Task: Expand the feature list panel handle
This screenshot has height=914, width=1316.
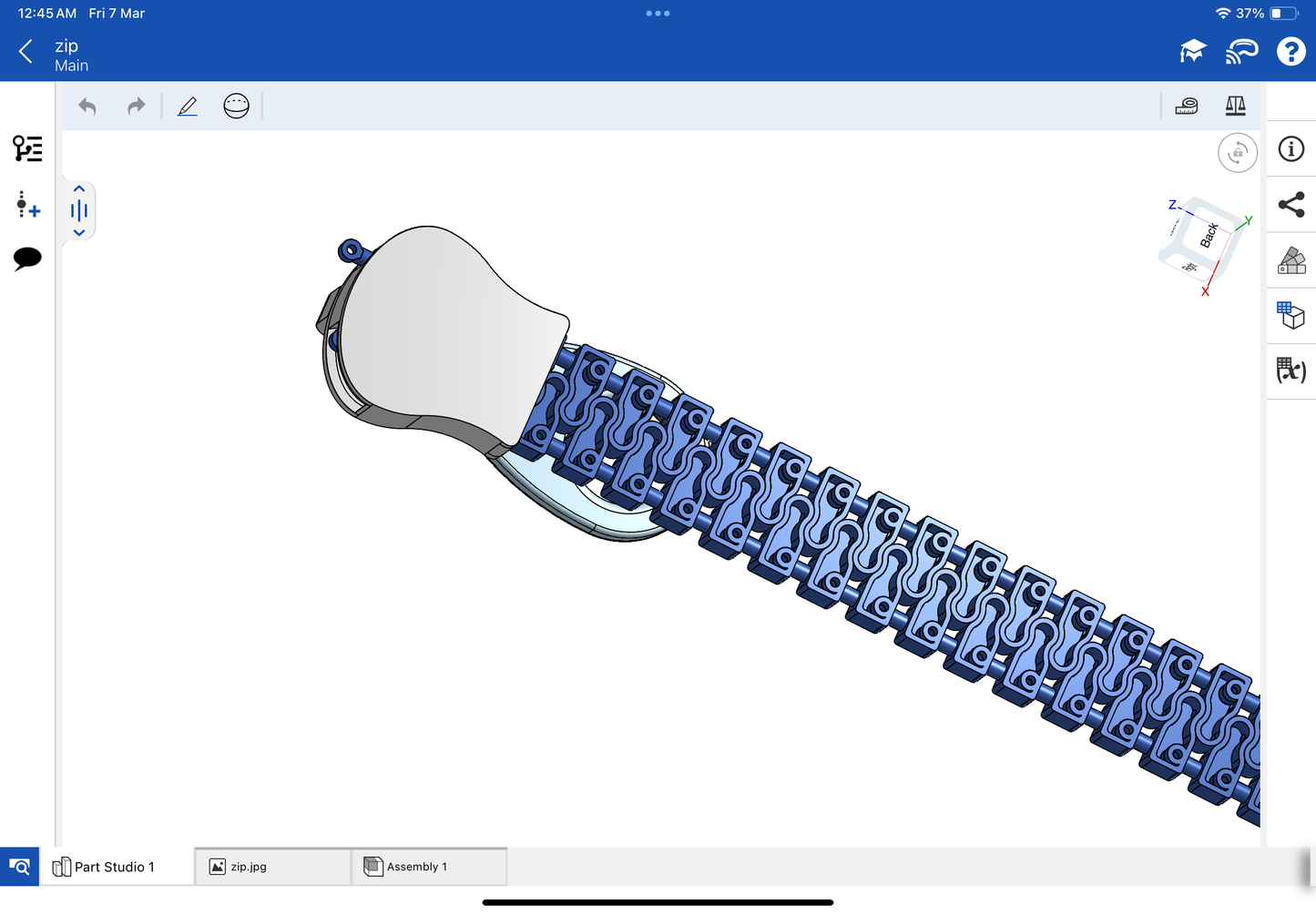Action: [79, 211]
